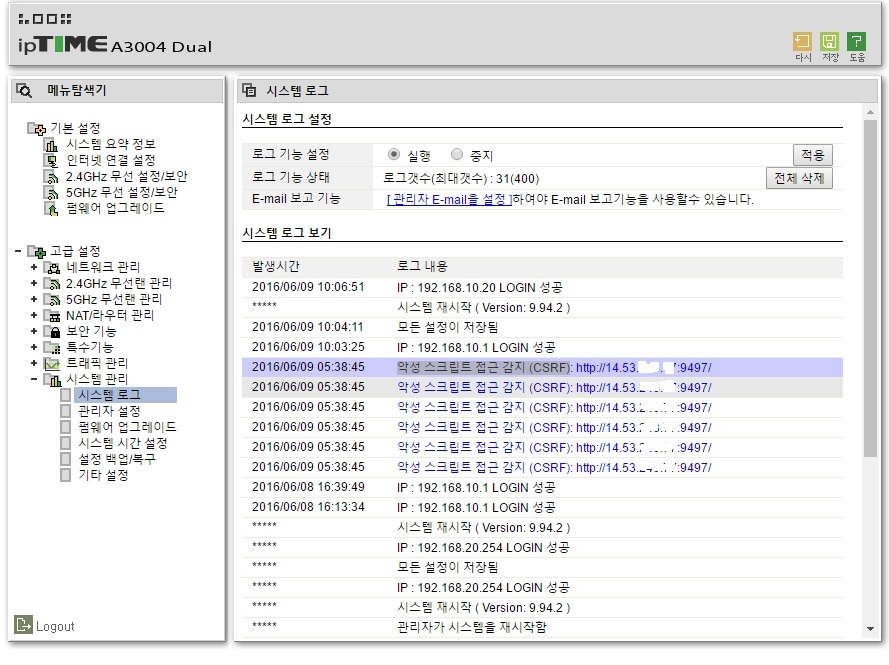Viewport: 889px width, 665px height.
Task: Select the 실행 radio button
Action: click(393, 154)
